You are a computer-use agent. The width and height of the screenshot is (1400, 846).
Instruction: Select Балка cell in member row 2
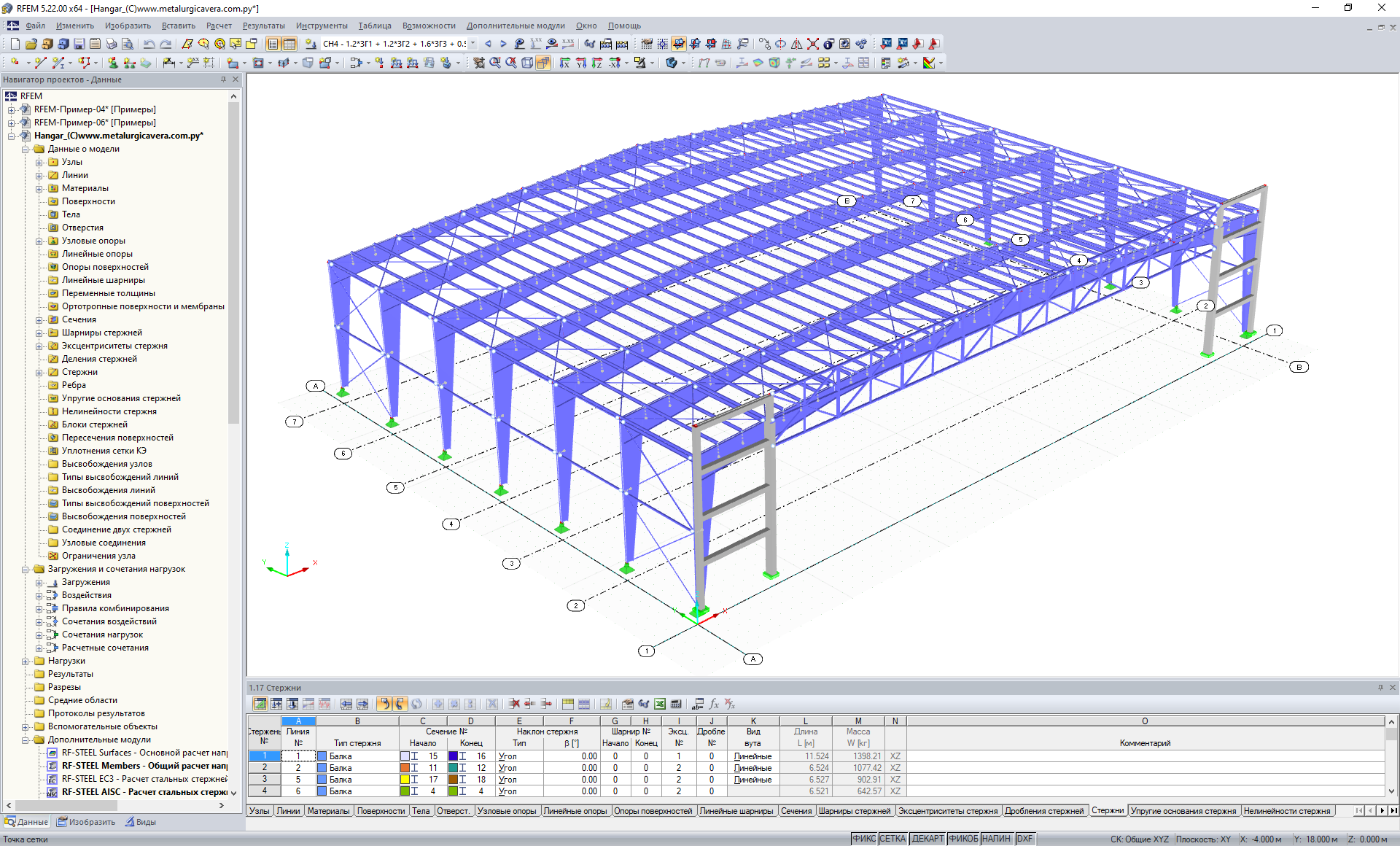click(341, 768)
